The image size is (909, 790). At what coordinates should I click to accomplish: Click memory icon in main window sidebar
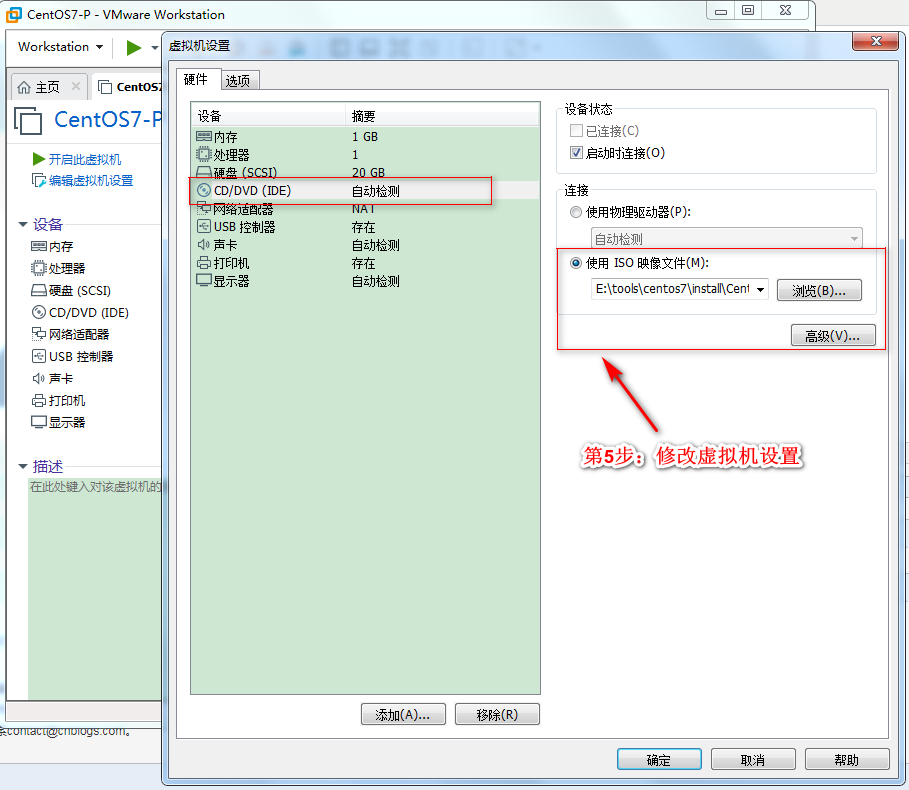(39, 246)
